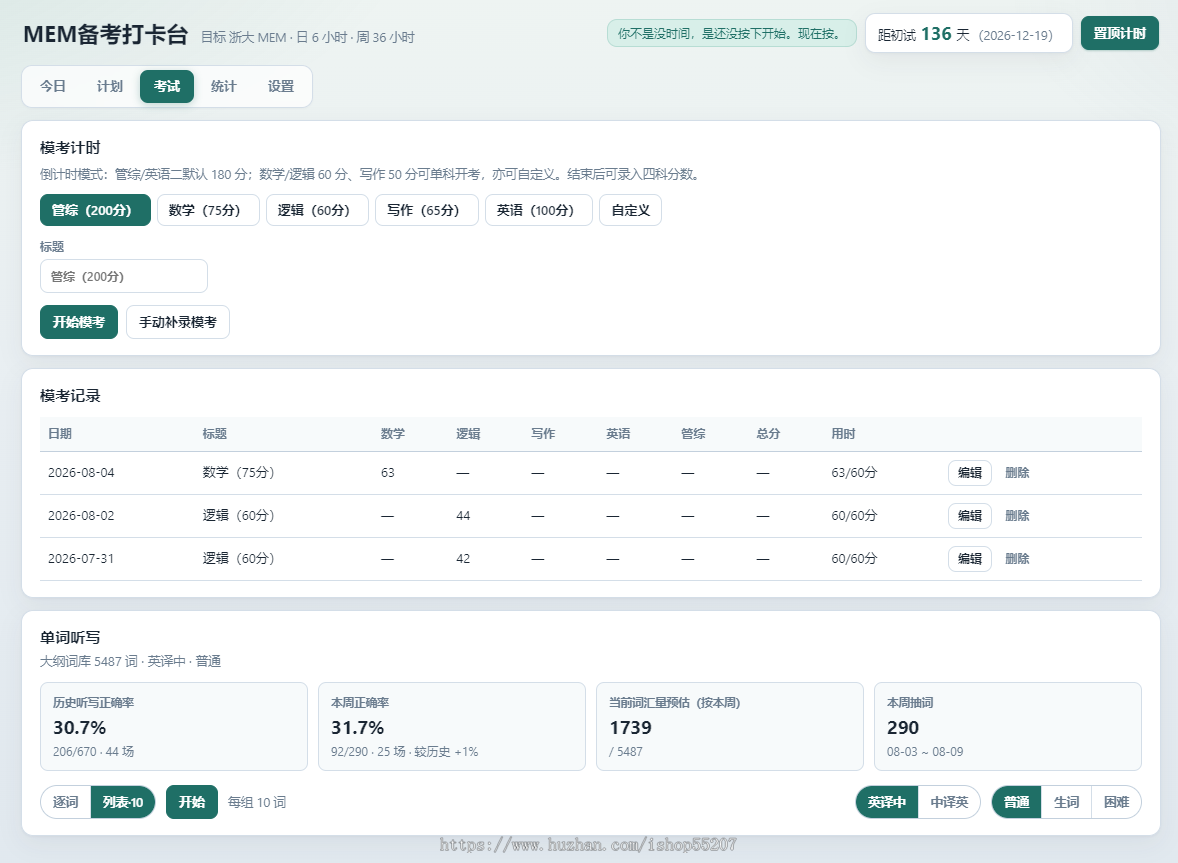Click the 63/60分 duration cell

[x=854, y=473]
